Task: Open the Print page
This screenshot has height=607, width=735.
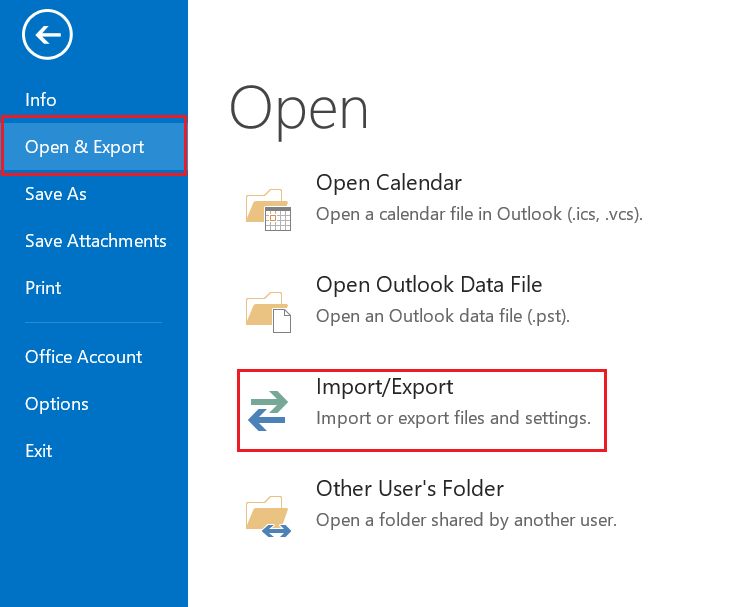Action: [x=43, y=288]
